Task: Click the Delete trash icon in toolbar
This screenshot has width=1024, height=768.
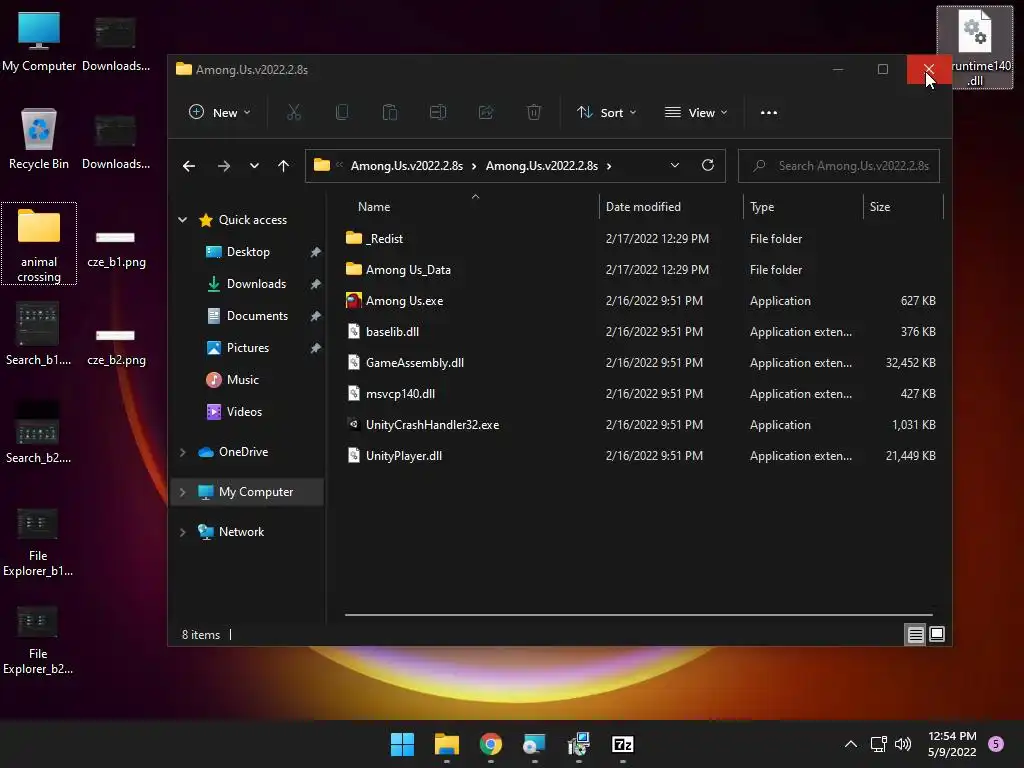Action: (x=534, y=112)
